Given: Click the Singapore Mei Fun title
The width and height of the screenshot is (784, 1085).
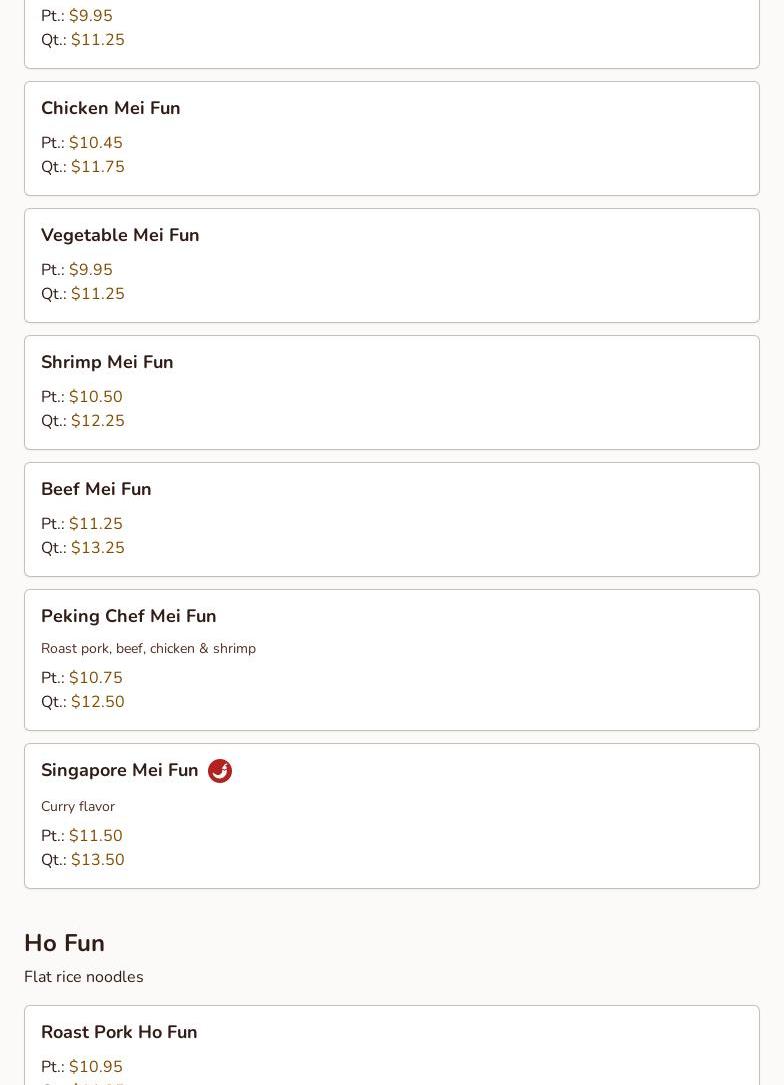Looking at the screenshot, I should 120,770.
